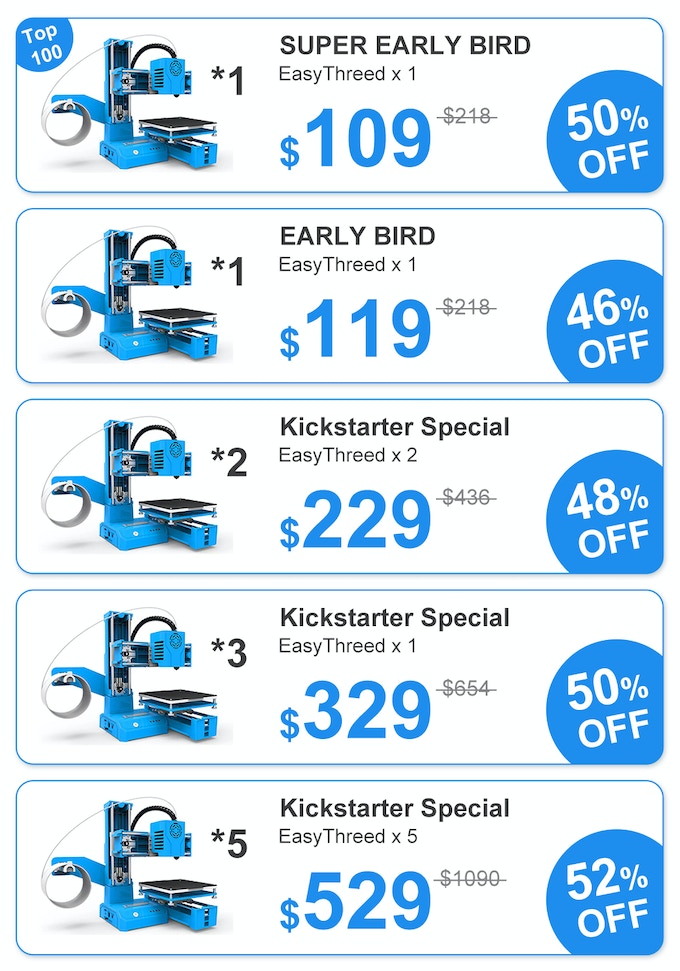This screenshot has height=971, width=680.
Task: Click the 46% OFF discount badge
Action: (x=606, y=331)
